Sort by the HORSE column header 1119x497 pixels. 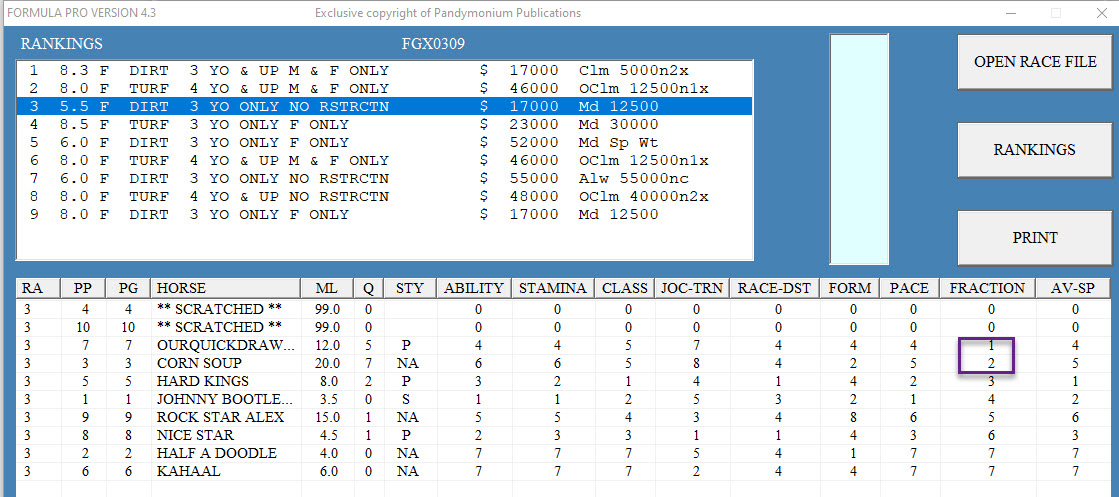click(226, 288)
